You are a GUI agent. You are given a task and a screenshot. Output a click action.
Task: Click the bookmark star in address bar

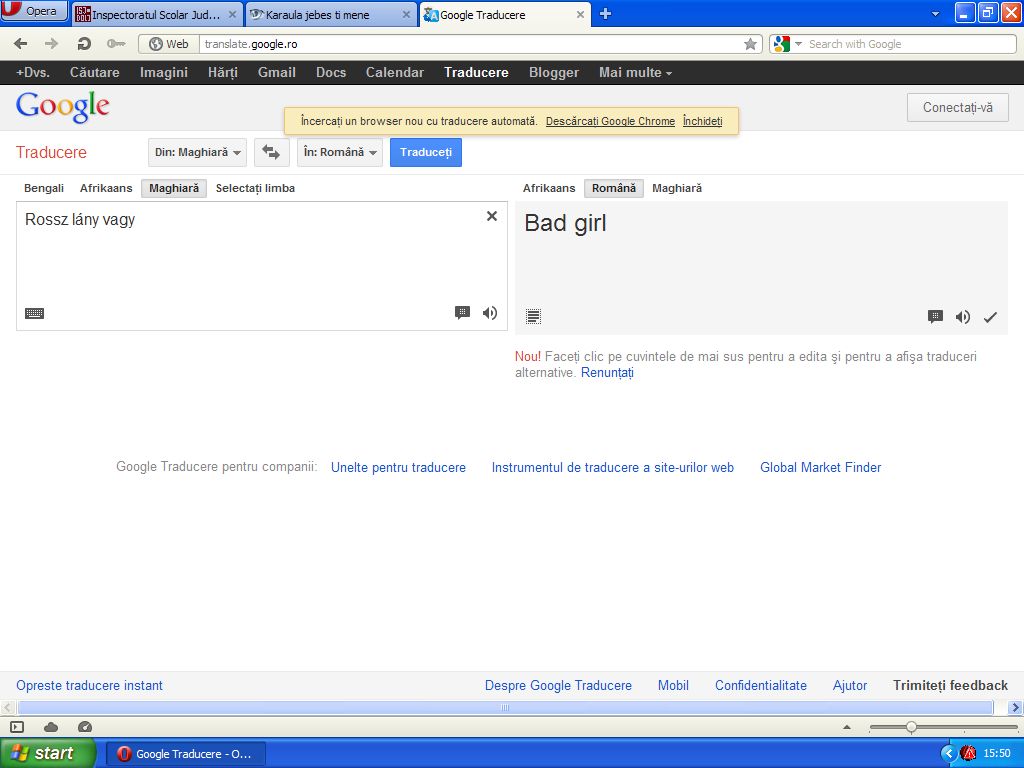(750, 44)
